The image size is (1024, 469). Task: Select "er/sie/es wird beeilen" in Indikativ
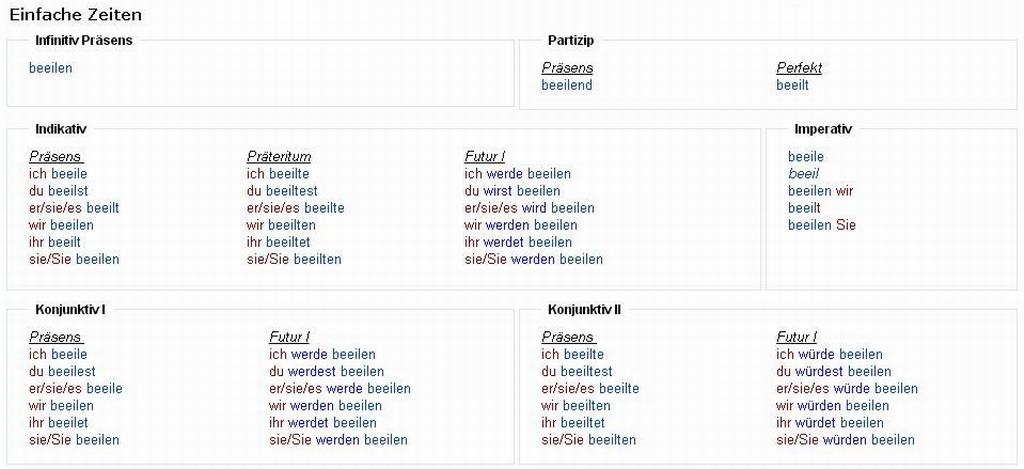click(x=529, y=208)
